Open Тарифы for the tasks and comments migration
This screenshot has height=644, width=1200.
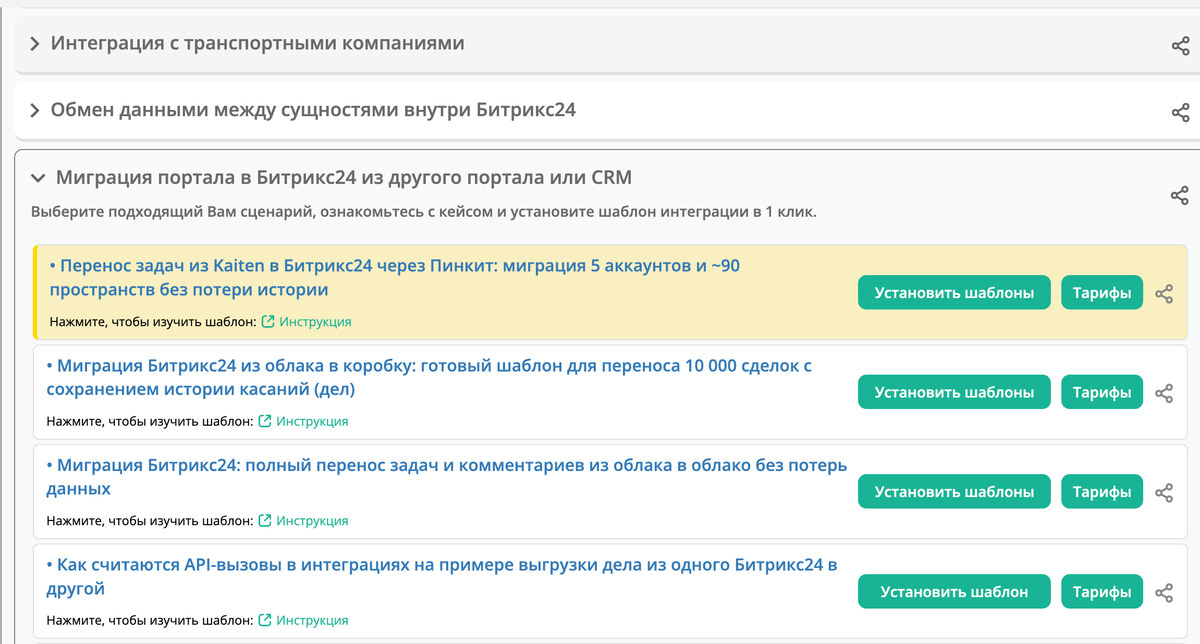[1102, 491]
